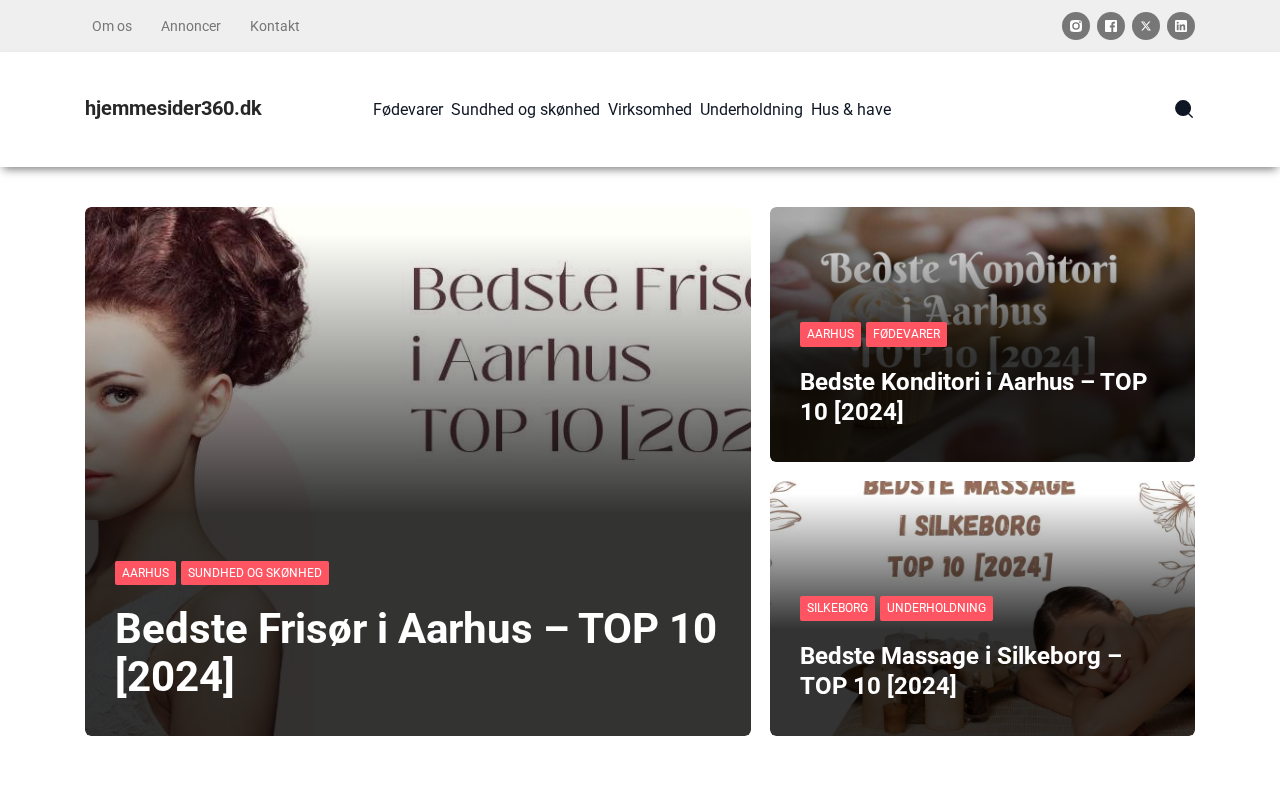The image size is (1280, 800).
Task: Select the Underholdning menu item
Action: click(751, 109)
